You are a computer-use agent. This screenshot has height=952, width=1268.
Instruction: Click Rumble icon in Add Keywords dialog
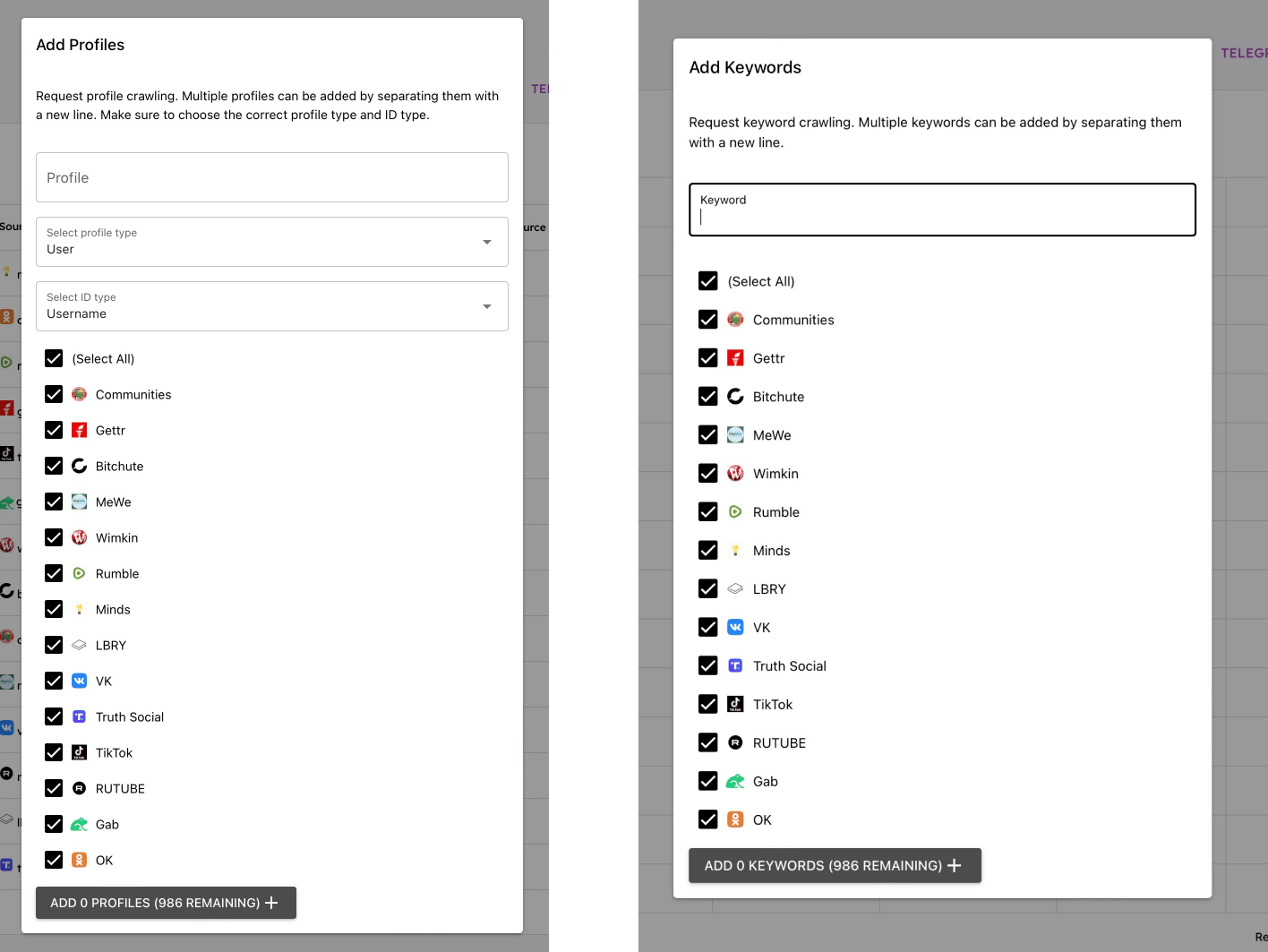pos(735,511)
